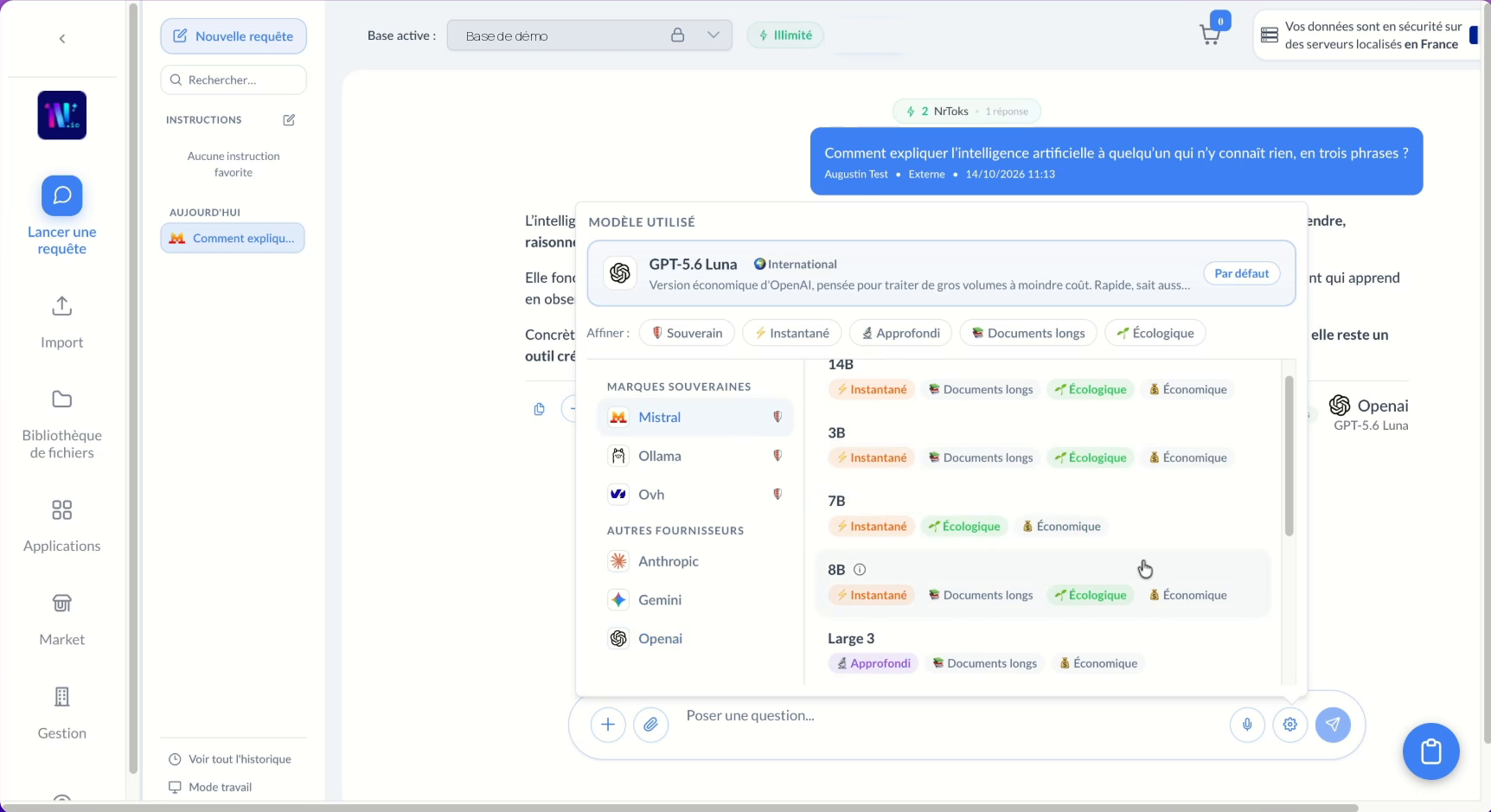Copy the response with copy icon
Image resolution: width=1491 pixels, height=812 pixels.
point(540,409)
